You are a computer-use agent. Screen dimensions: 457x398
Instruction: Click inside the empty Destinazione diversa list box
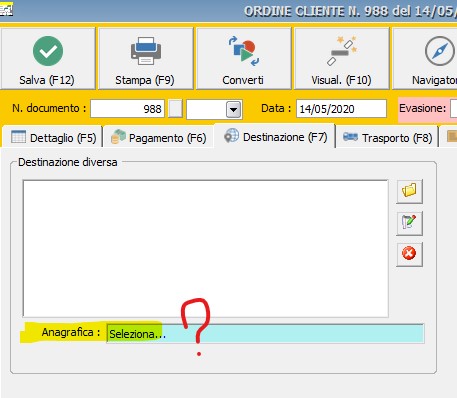tap(206, 248)
